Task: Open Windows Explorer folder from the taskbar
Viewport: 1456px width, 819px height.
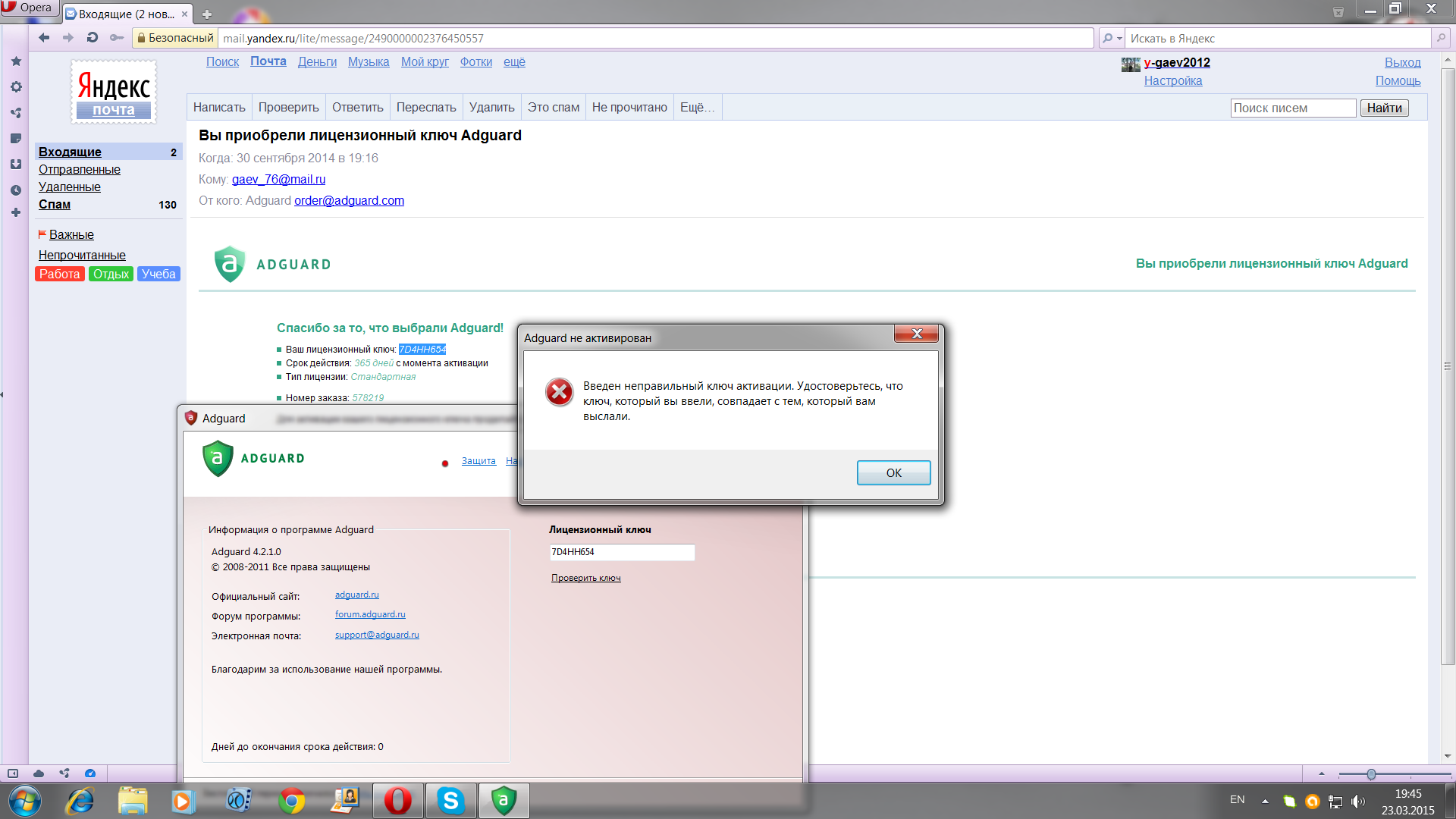Action: coord(133,801)
